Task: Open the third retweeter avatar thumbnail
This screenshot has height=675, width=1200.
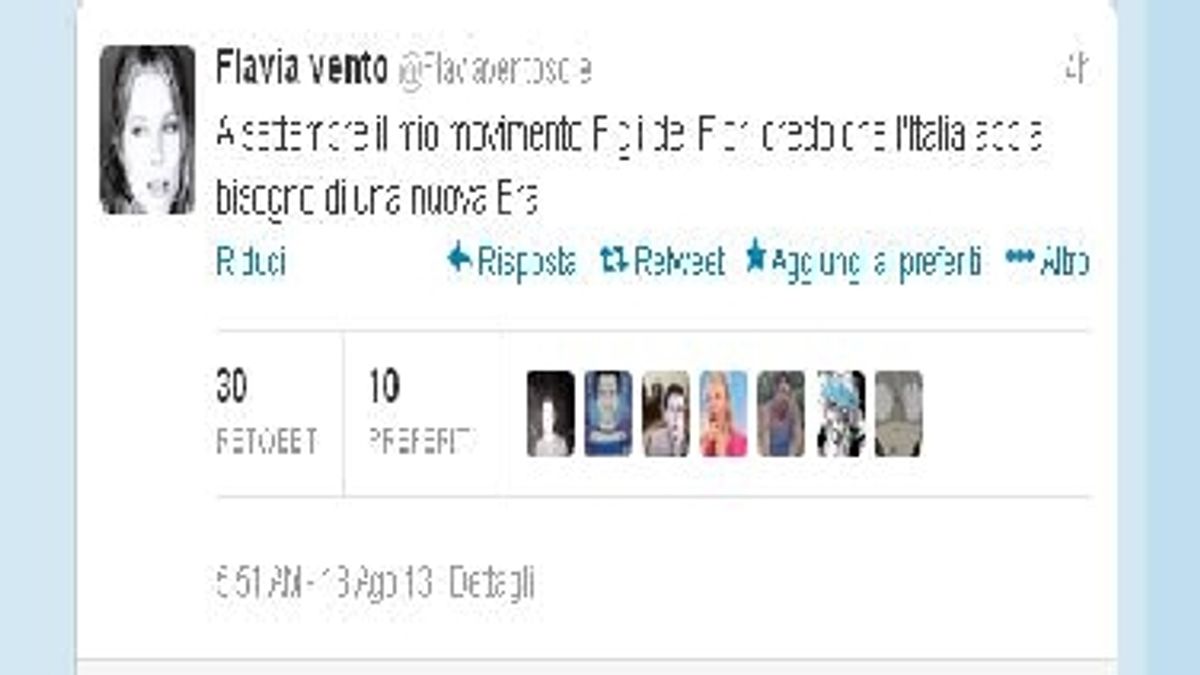Action: (x=666, y=413)
